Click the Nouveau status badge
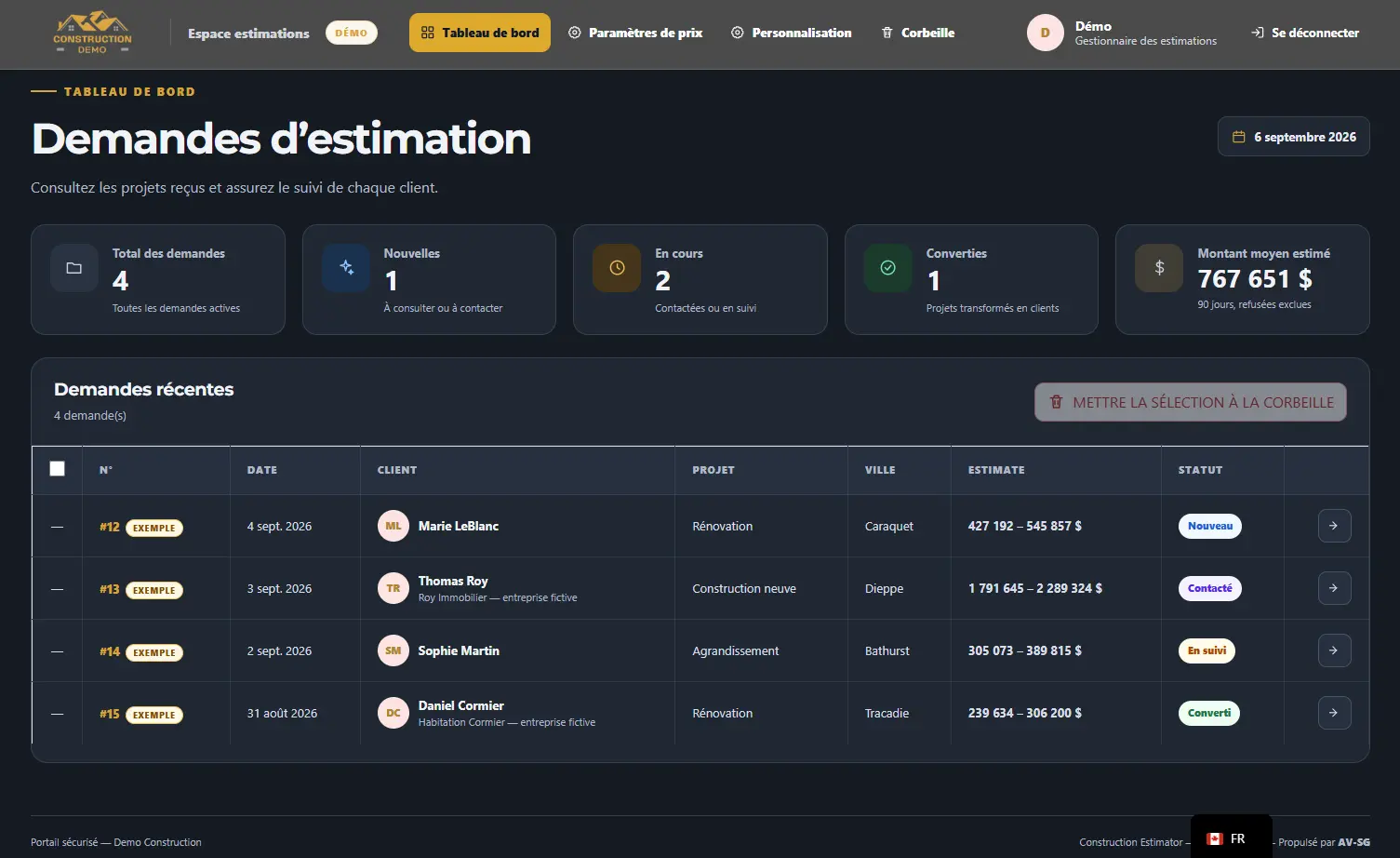 click(x=1210, y=526)
